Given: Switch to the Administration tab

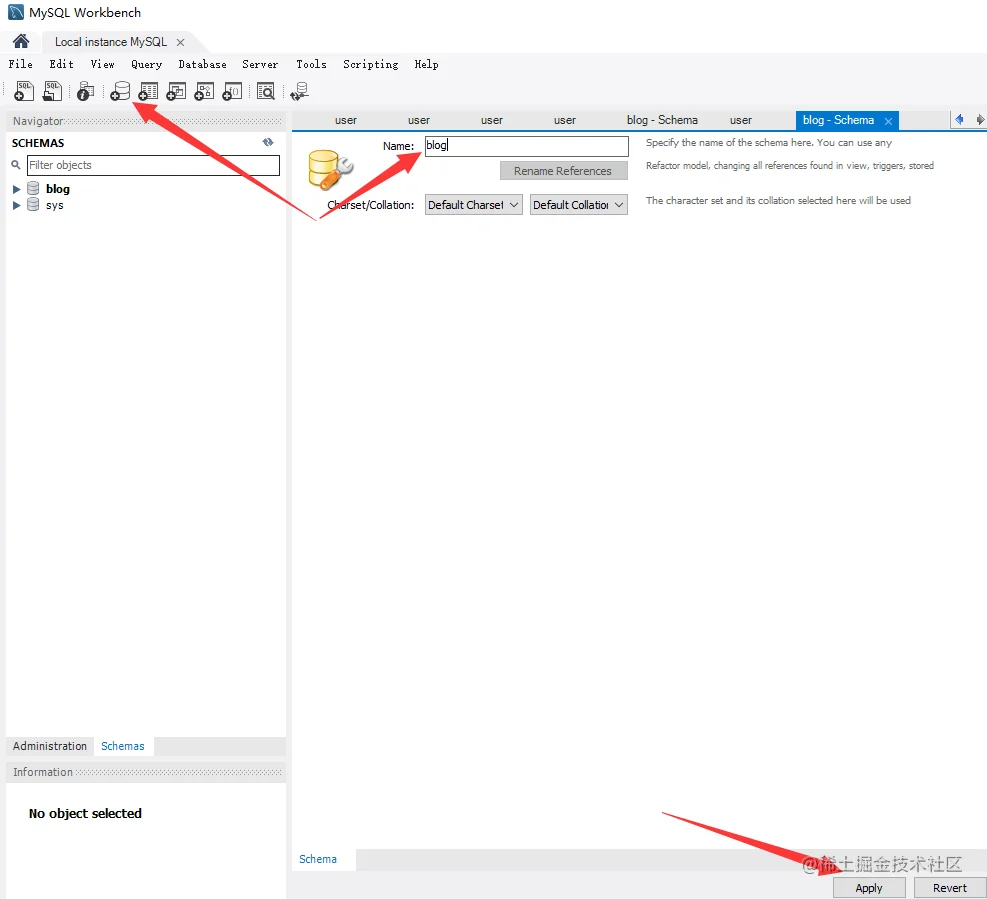Looking at the screenshot, I should [50, 746].
